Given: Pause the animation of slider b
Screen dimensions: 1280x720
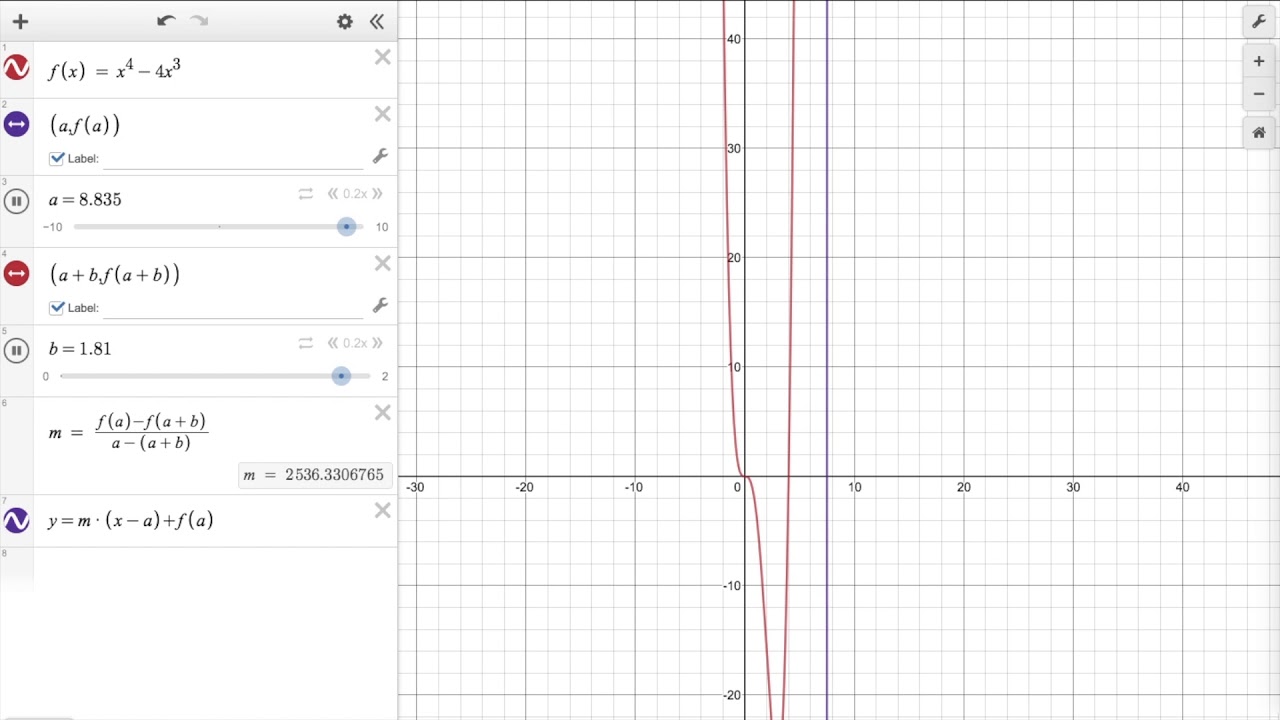Looking at the screenshot, I should click(x=16, y=350).
